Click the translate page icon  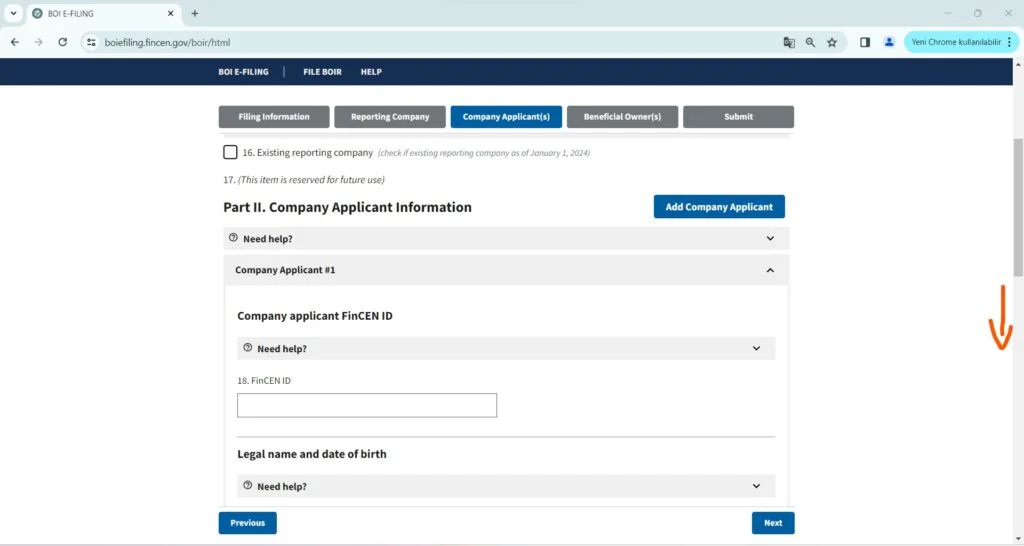pos(789,42)
